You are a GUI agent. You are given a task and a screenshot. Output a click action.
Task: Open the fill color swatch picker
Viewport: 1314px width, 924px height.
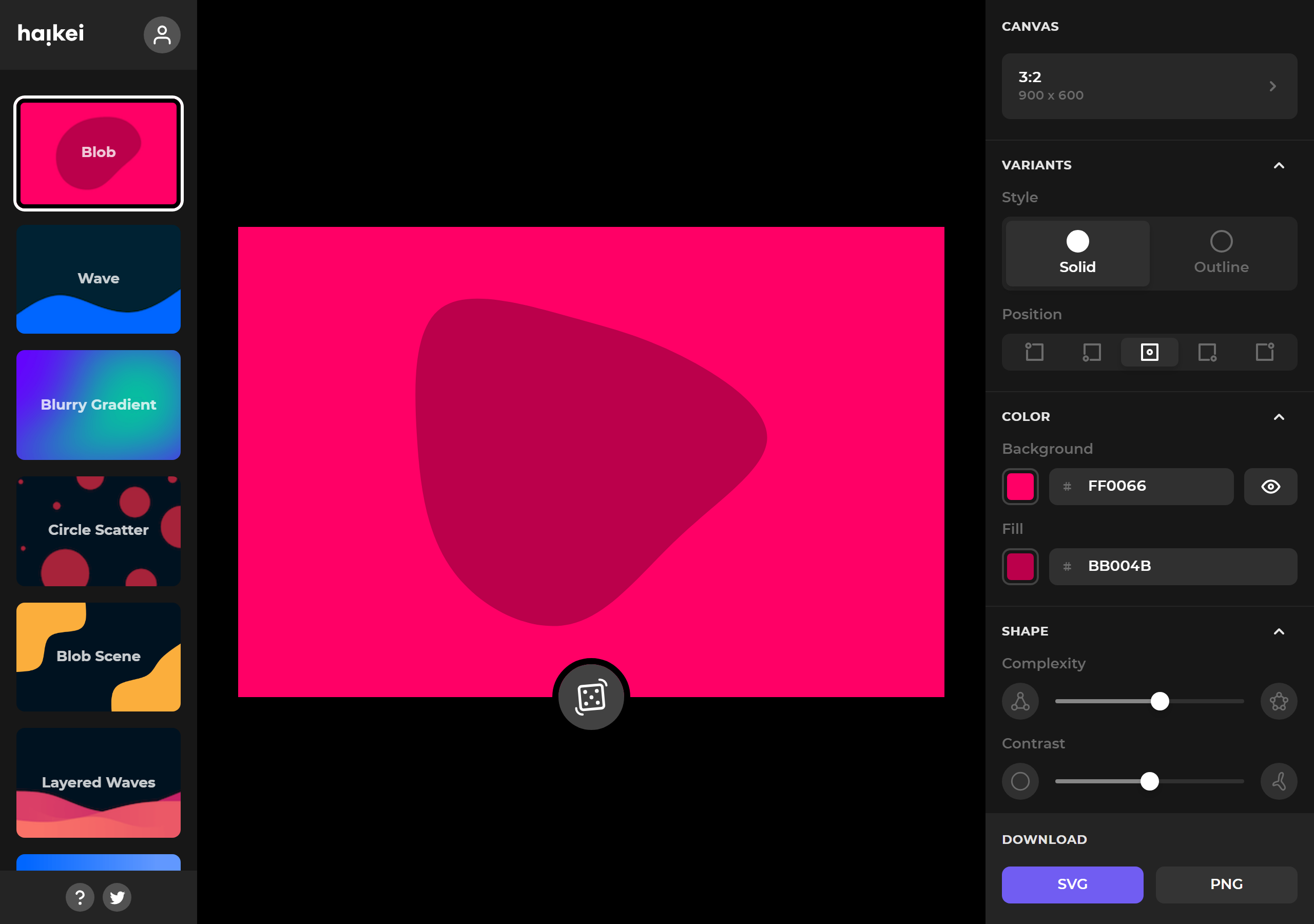tap(1020, 567)
